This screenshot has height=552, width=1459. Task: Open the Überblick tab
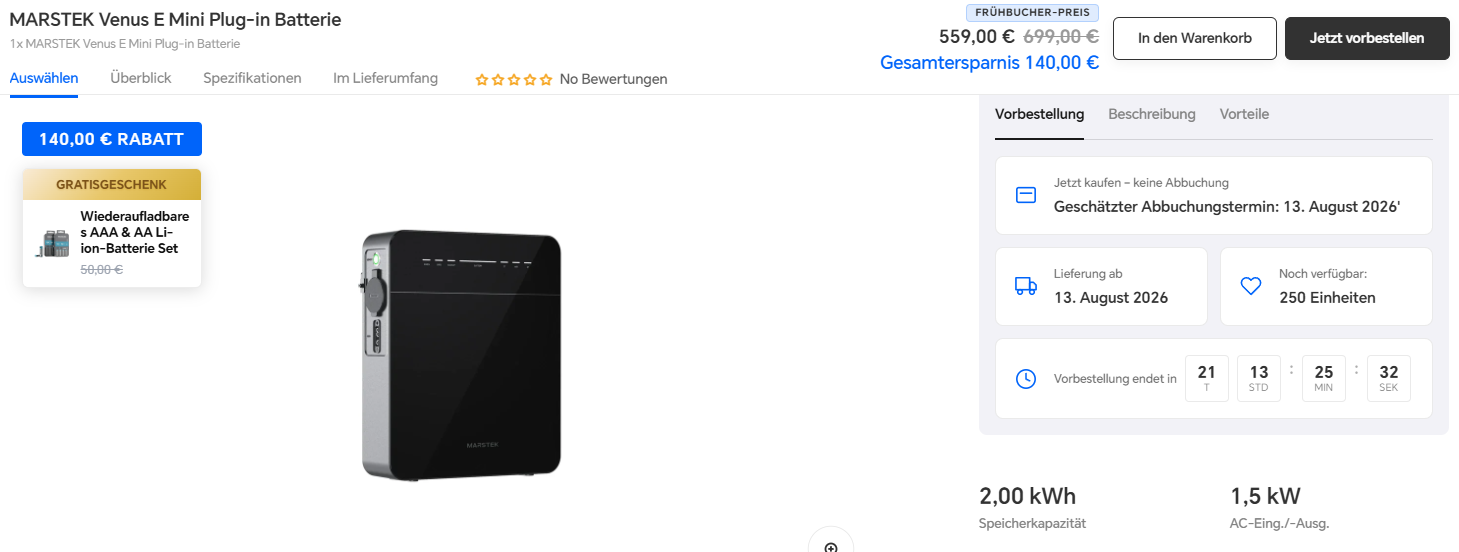pos(141,78)
